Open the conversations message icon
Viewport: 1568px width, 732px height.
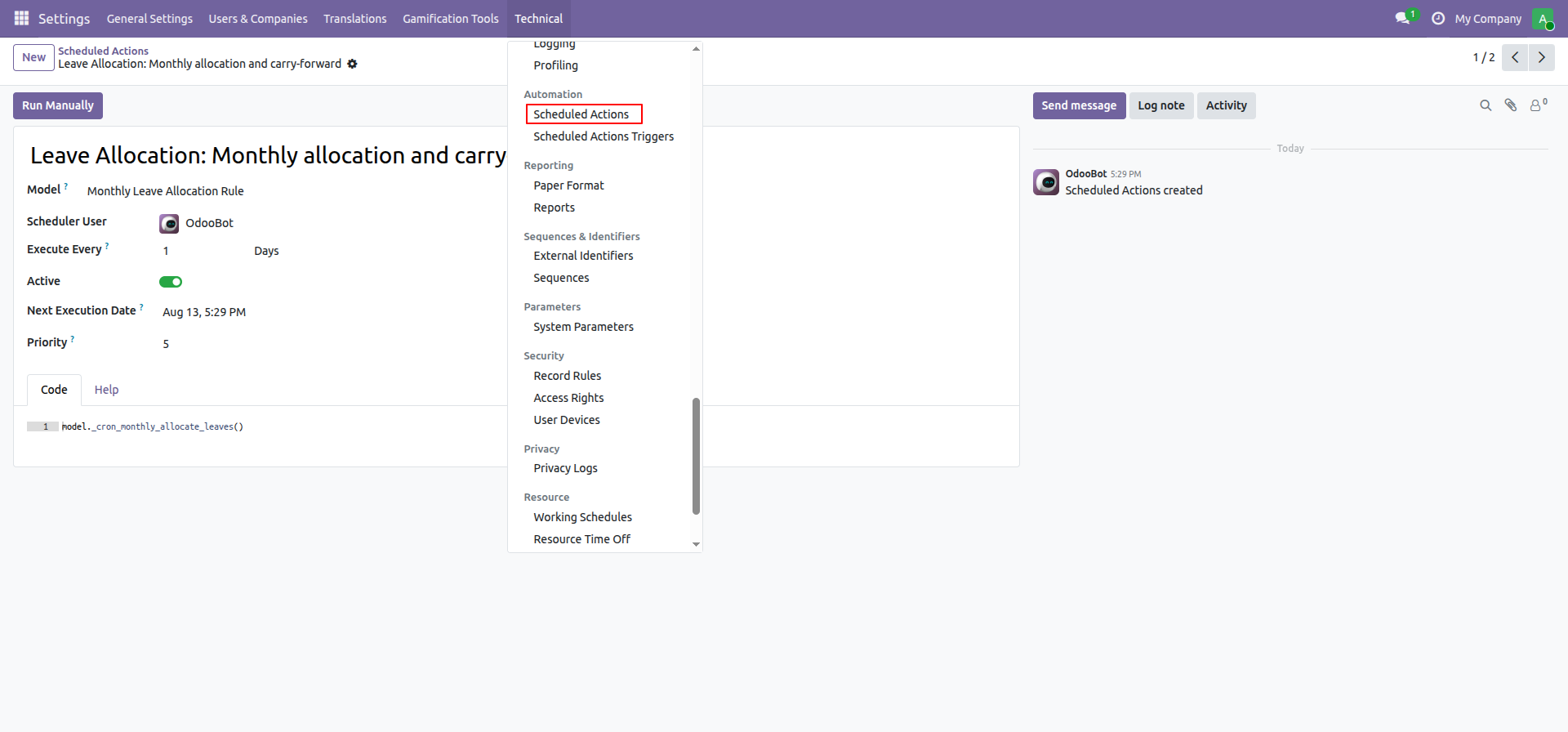pos(1403,18)
